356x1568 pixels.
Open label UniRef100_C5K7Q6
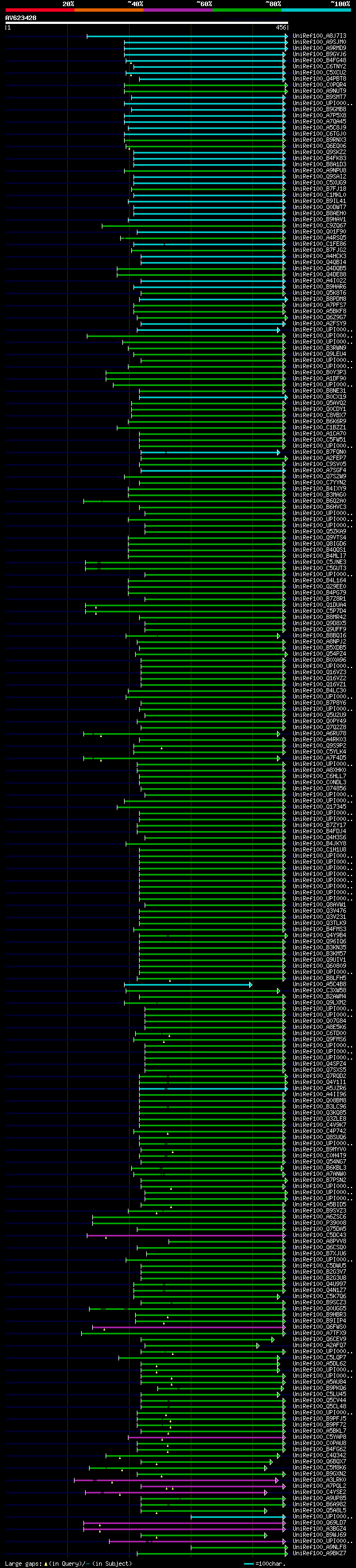click(319, 1296)
